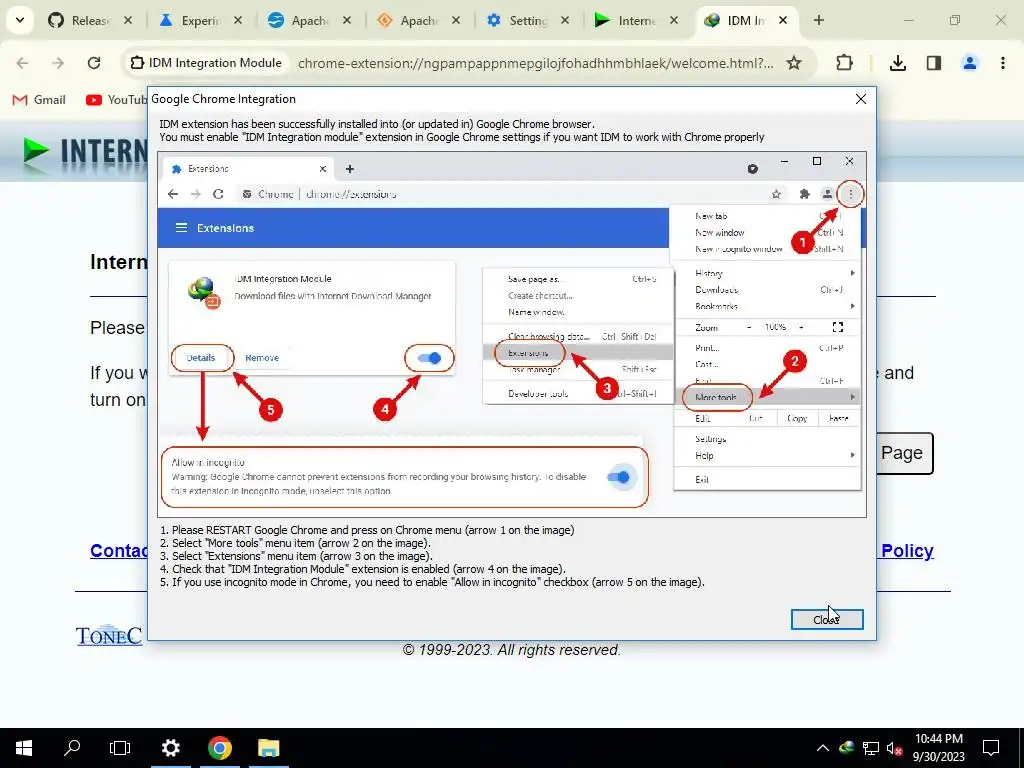Viewport: 1024px width, 768px height.
Task: Open the Settings gear on taskbar
Action: tap(170, 748)
